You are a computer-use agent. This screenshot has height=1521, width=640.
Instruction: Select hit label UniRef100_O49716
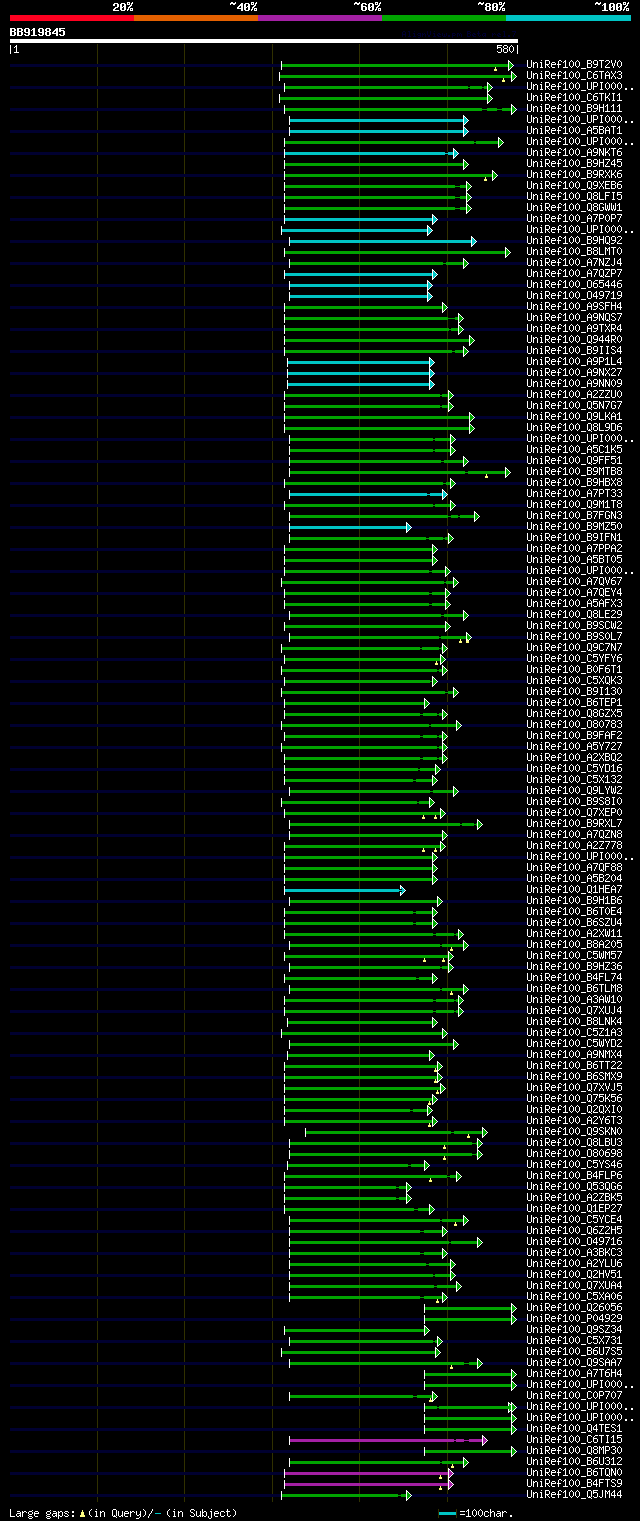[x=574, y=1241]
